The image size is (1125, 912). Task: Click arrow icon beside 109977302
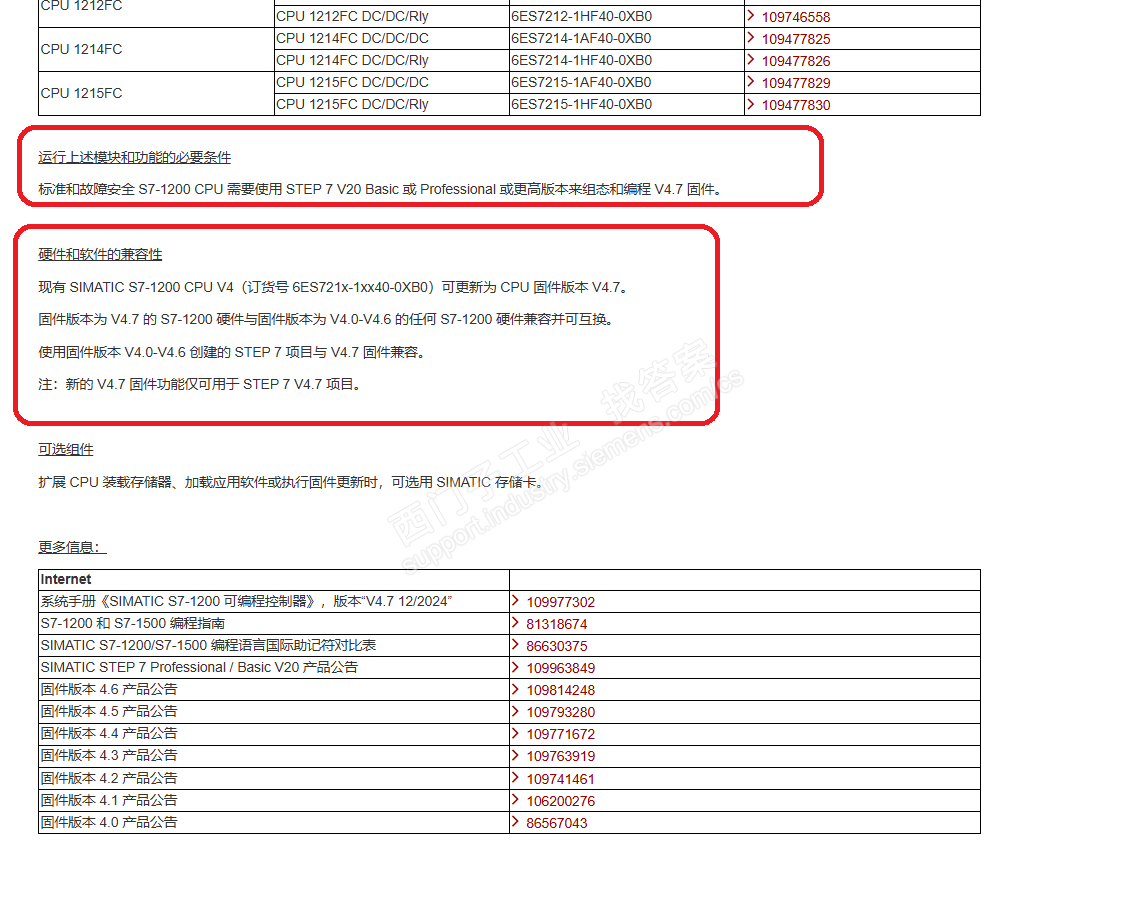pyautogui.click(x=515, y=601)
